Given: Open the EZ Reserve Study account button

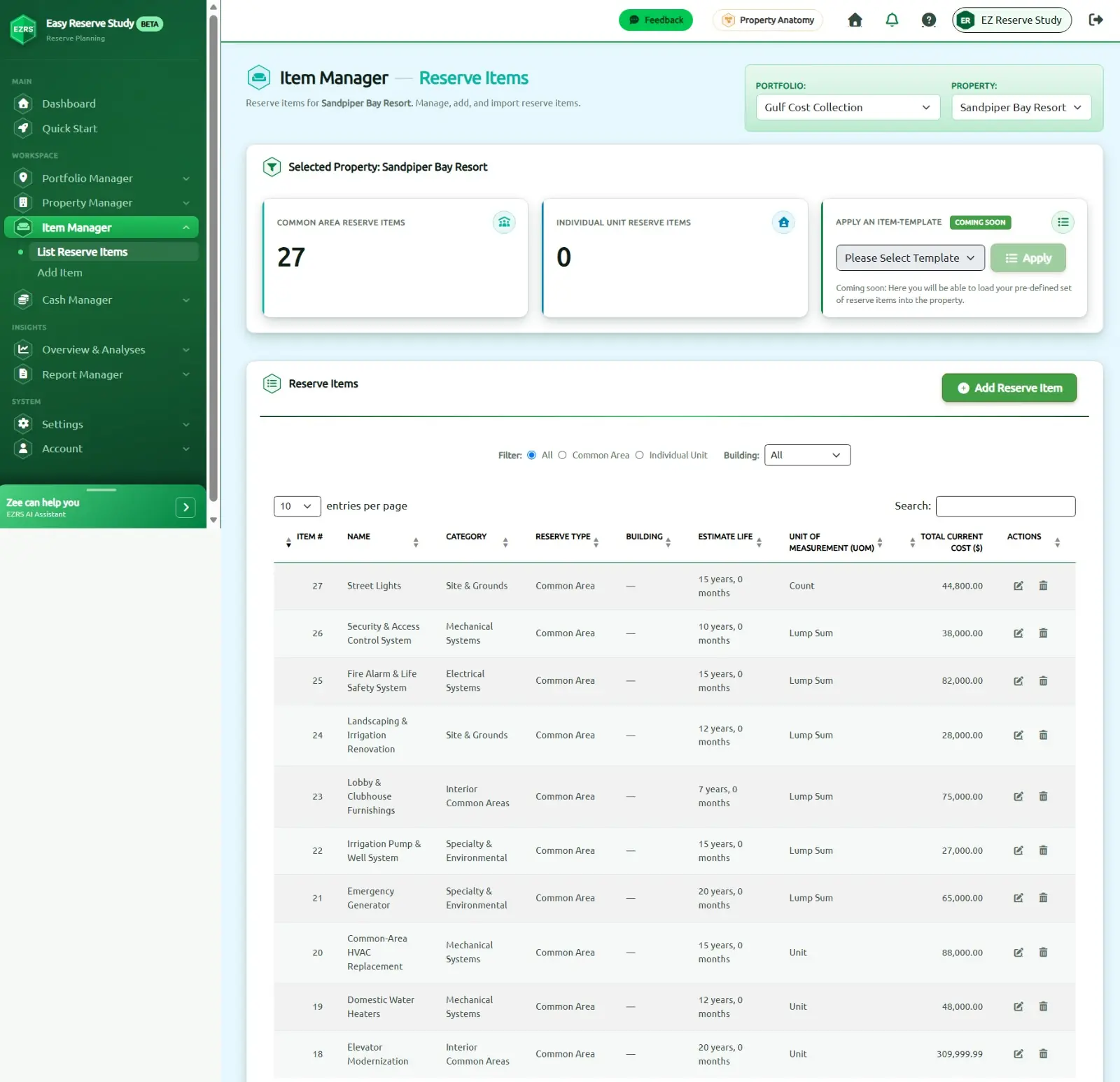Looking at the screenshot, I should click(1011, 20).
